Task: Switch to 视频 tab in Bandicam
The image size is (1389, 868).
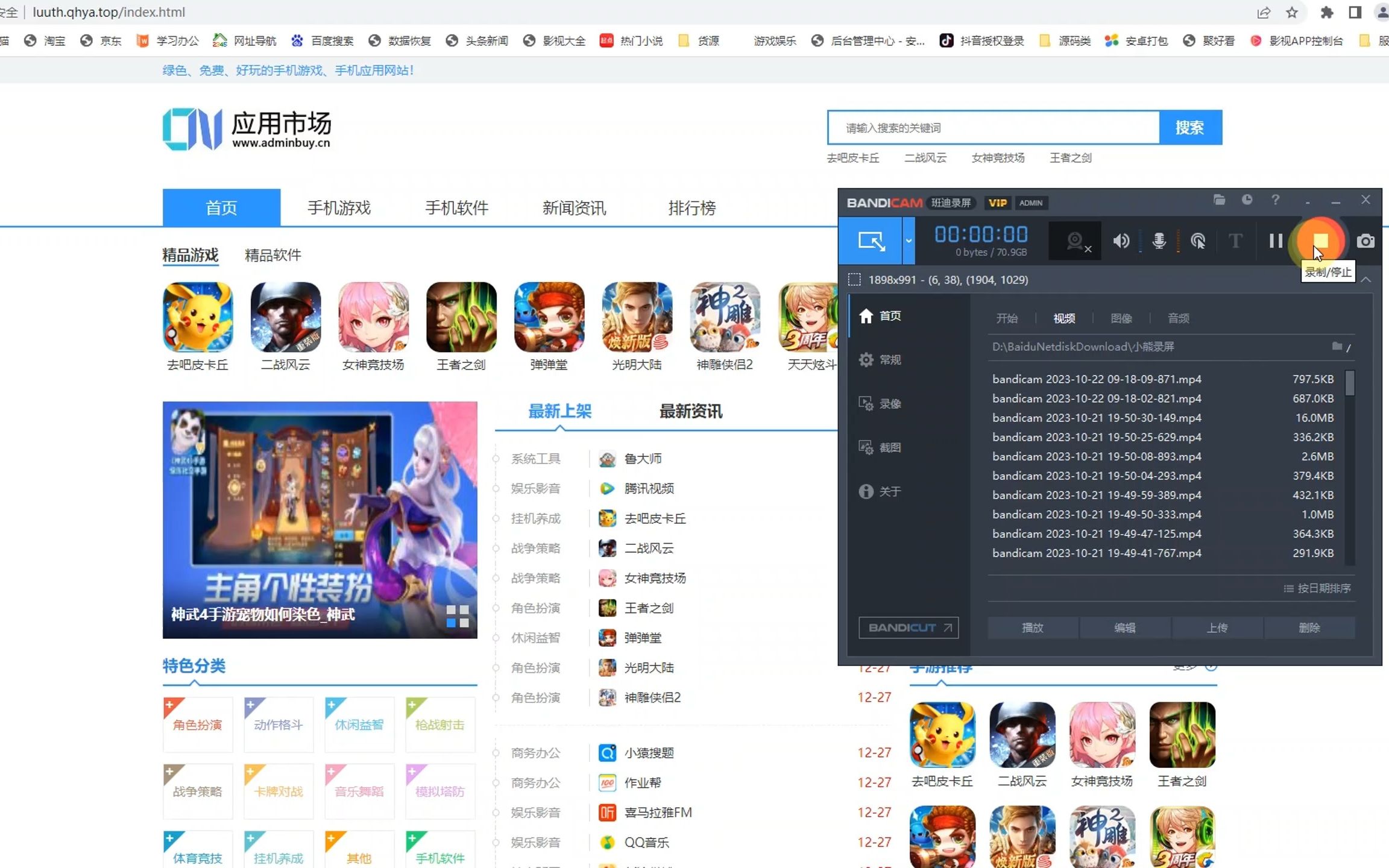Action: [1064, 318]
